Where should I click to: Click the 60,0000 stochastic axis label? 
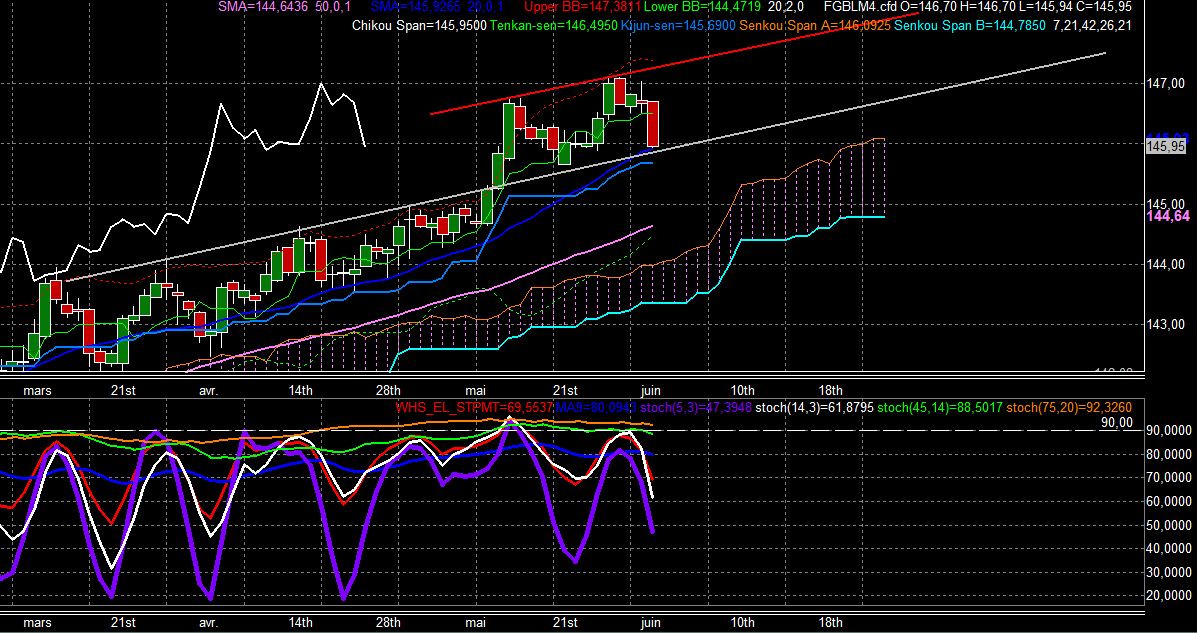(x=1168, y=502)
